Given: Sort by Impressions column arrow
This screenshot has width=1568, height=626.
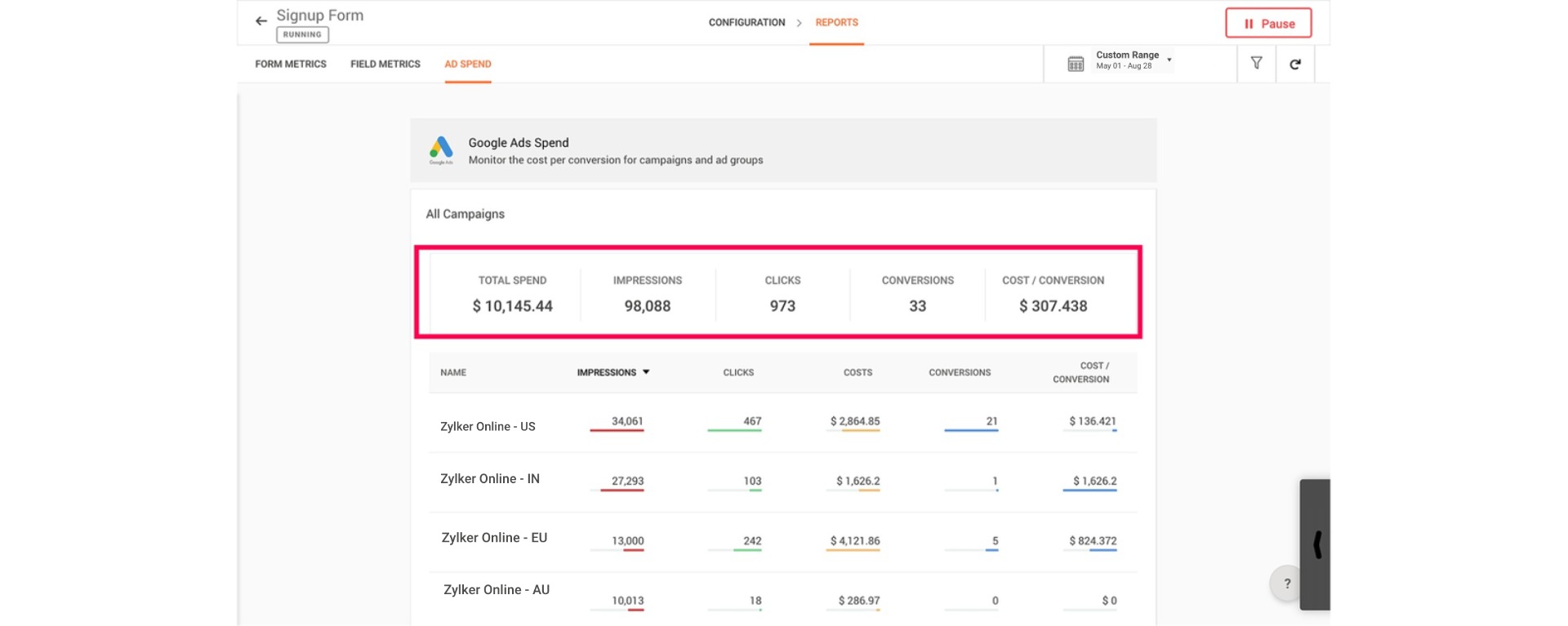Looking at the screenshot, I should (x=646, y=372).
